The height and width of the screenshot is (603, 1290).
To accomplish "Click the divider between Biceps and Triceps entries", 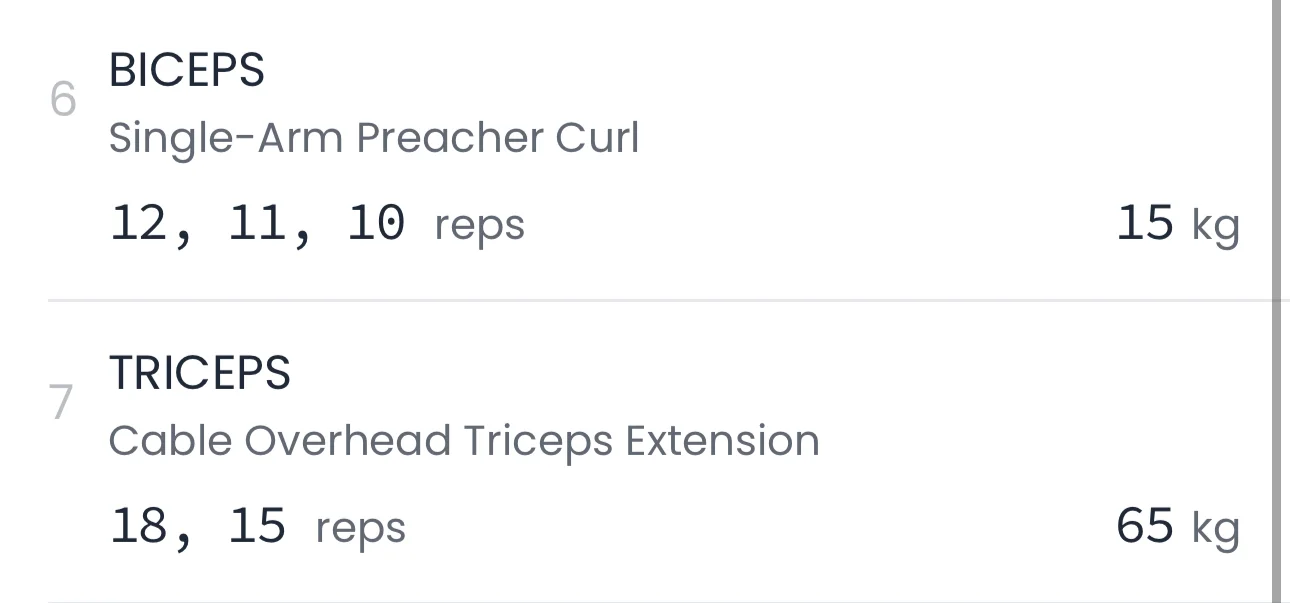I will (660, 299).
